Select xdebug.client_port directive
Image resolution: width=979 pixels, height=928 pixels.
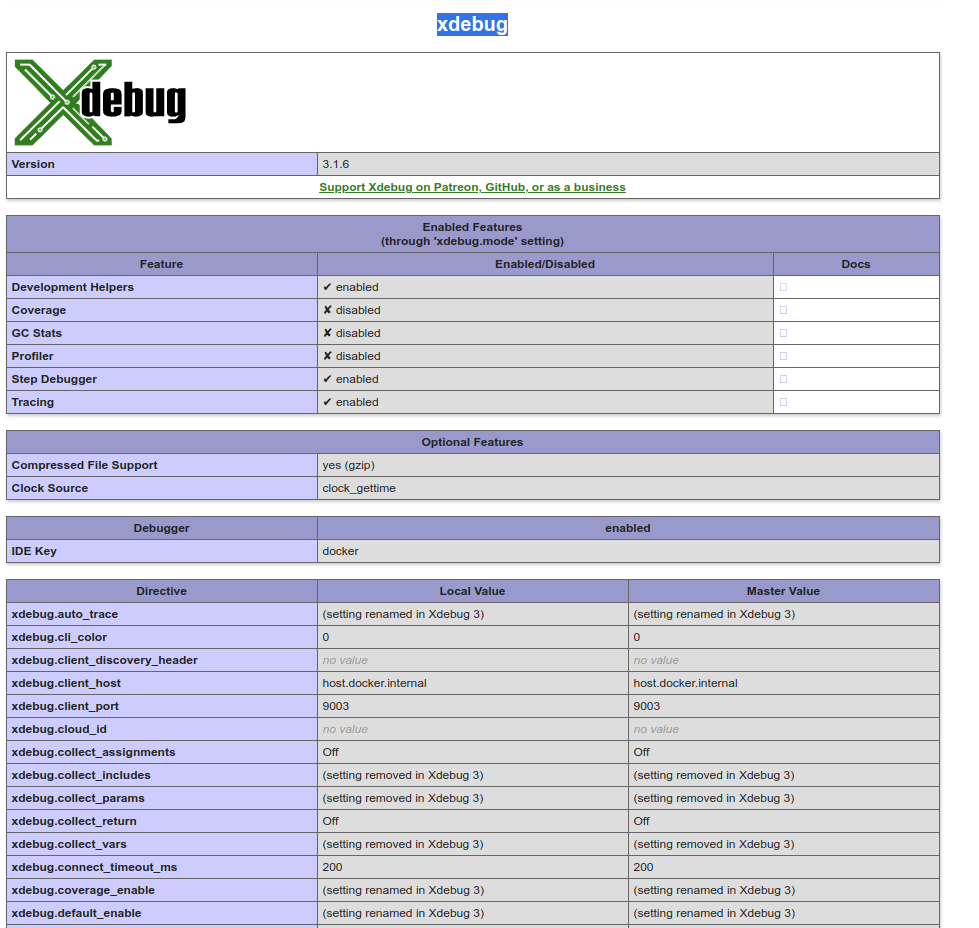pos(65,706)
